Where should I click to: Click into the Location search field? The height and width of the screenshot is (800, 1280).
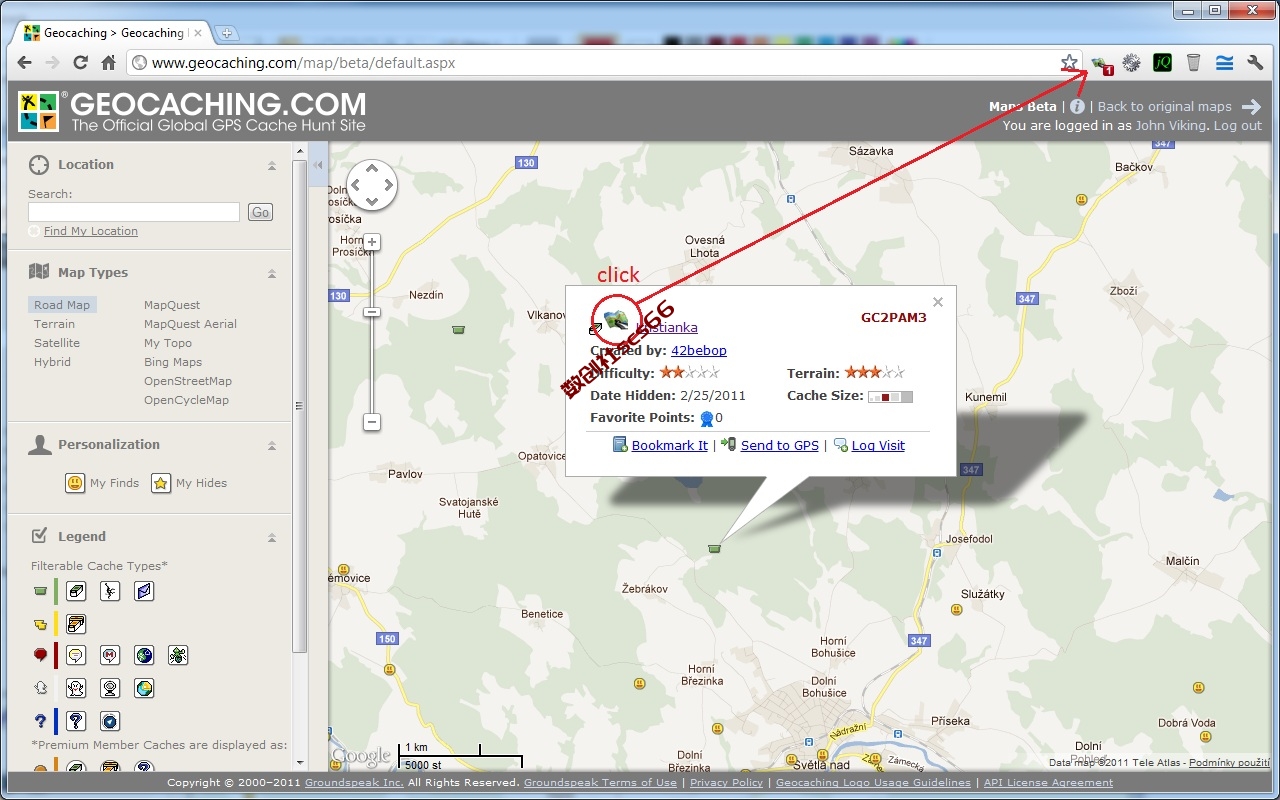[134, 212]
